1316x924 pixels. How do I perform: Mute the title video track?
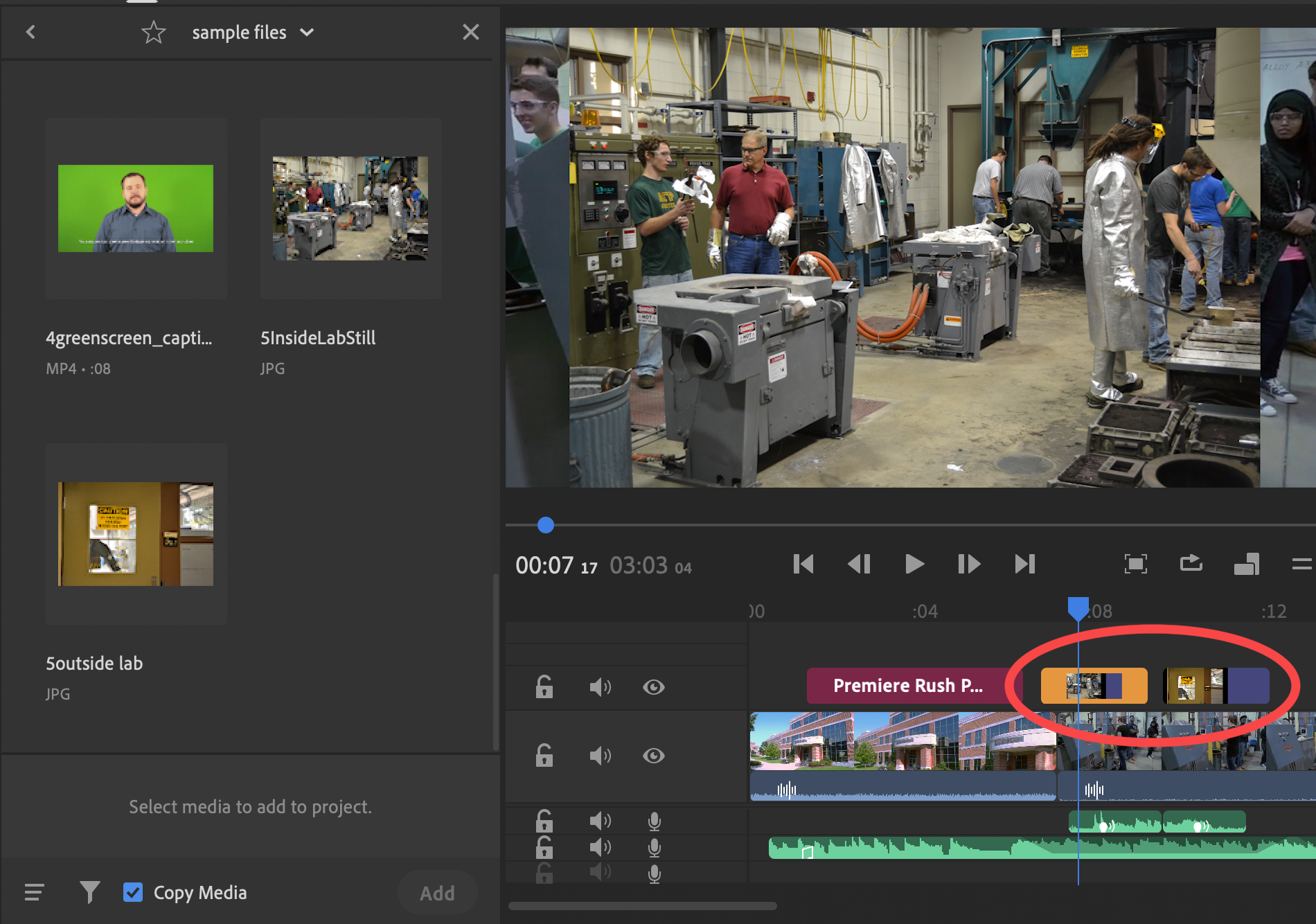tap(600, 686)
